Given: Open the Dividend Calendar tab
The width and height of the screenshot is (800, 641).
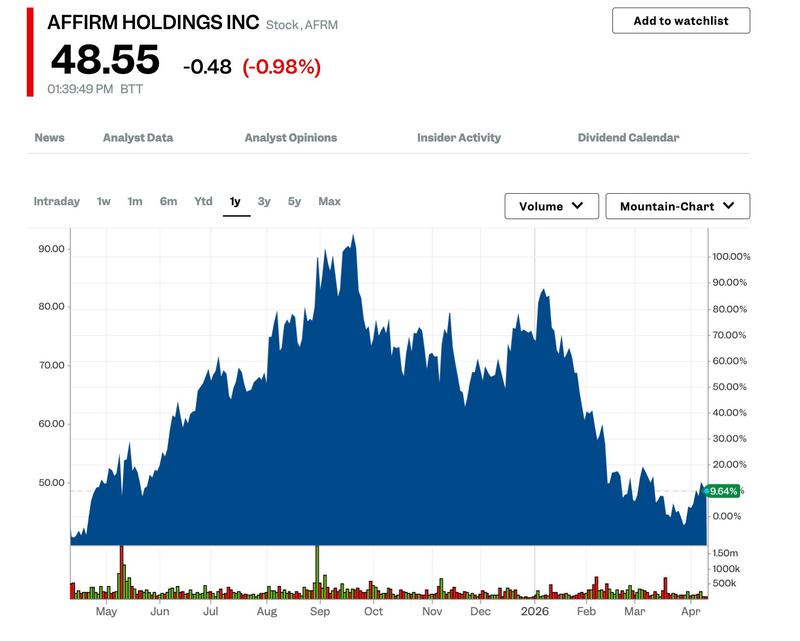Looking at the screenshot, I should [x=628, y=138].
